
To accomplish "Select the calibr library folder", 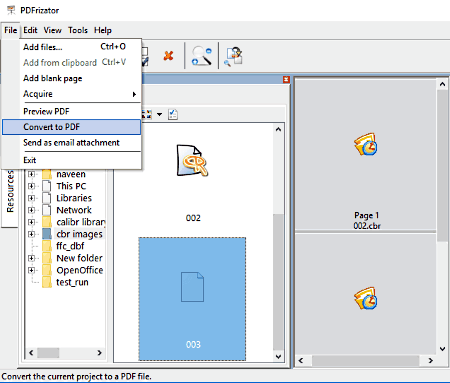I will click(x=81, y=222).
